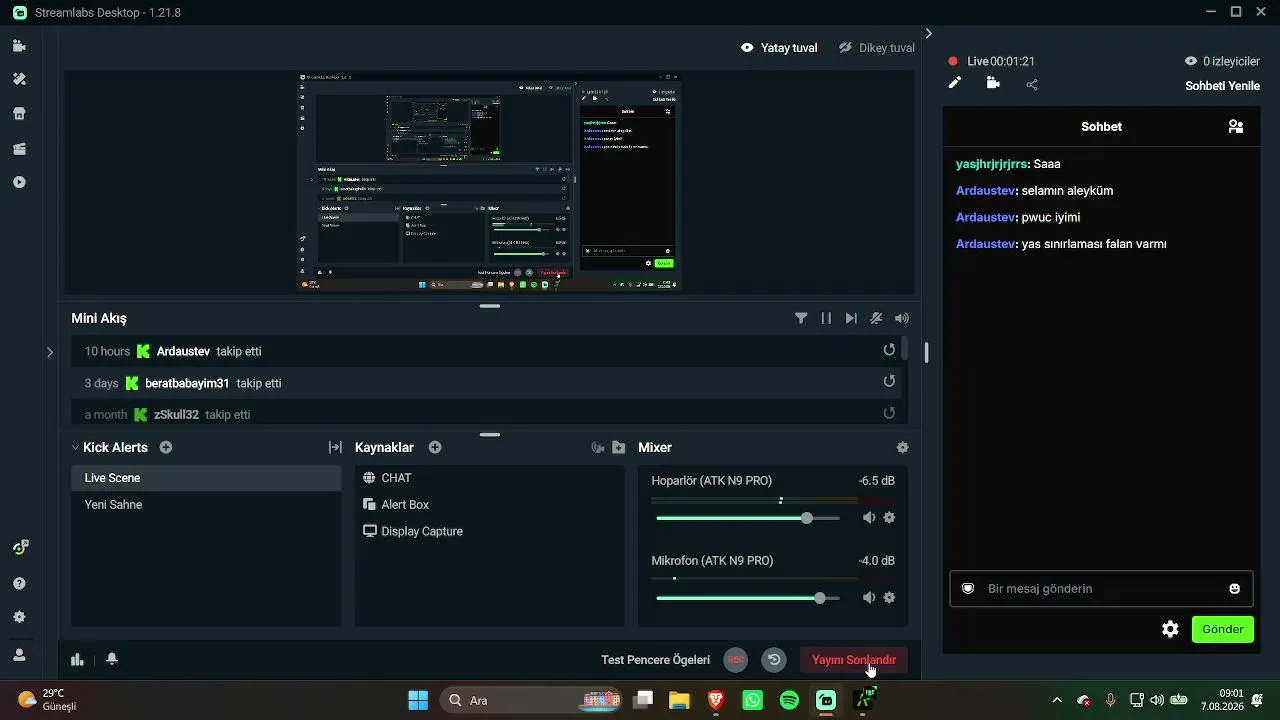Open Streamlabs settings gear in the sidebar
The image size is (1280, 720).
(19, 617)
